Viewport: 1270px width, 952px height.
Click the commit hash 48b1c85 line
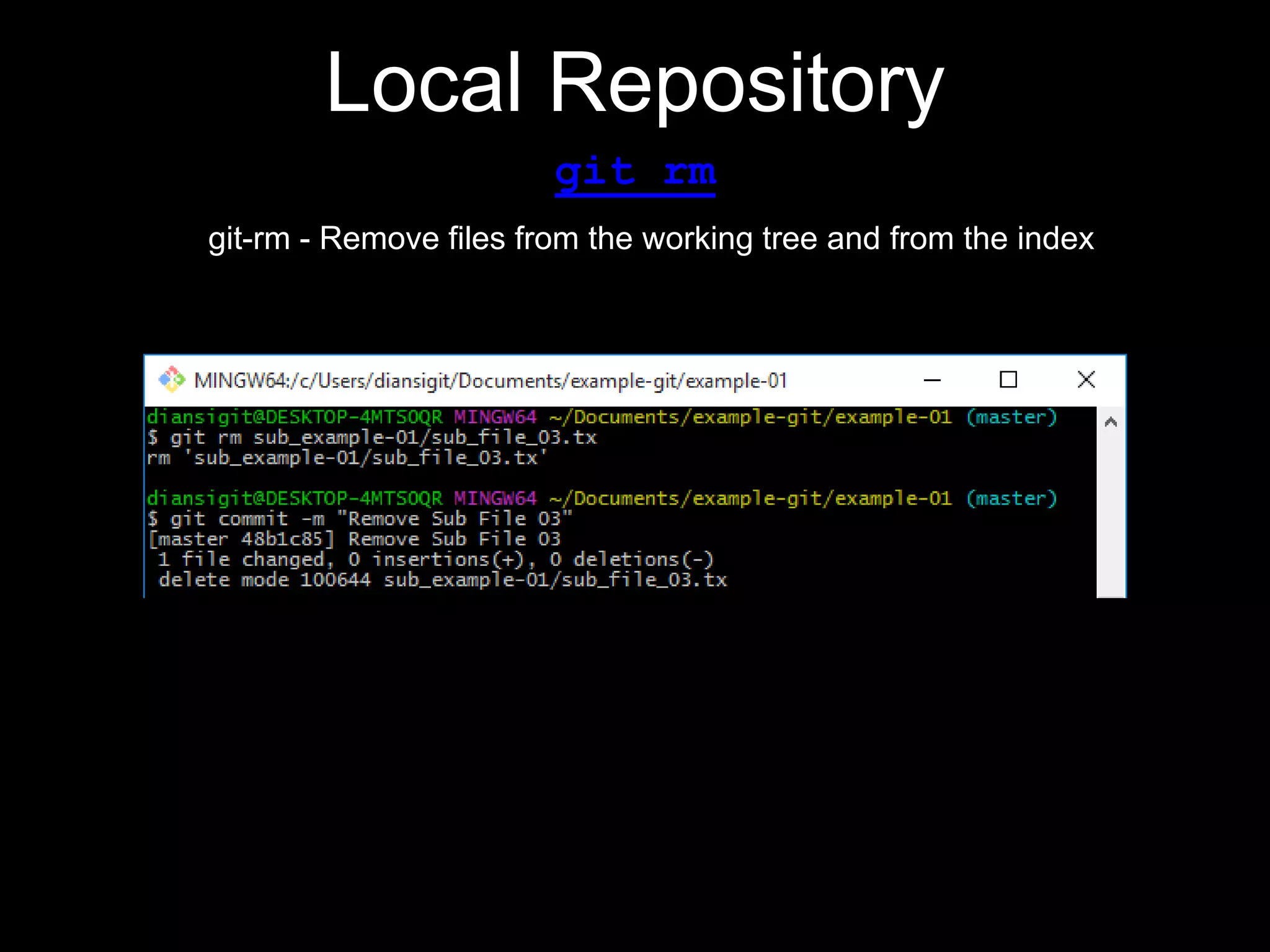[x=354, y=539]
